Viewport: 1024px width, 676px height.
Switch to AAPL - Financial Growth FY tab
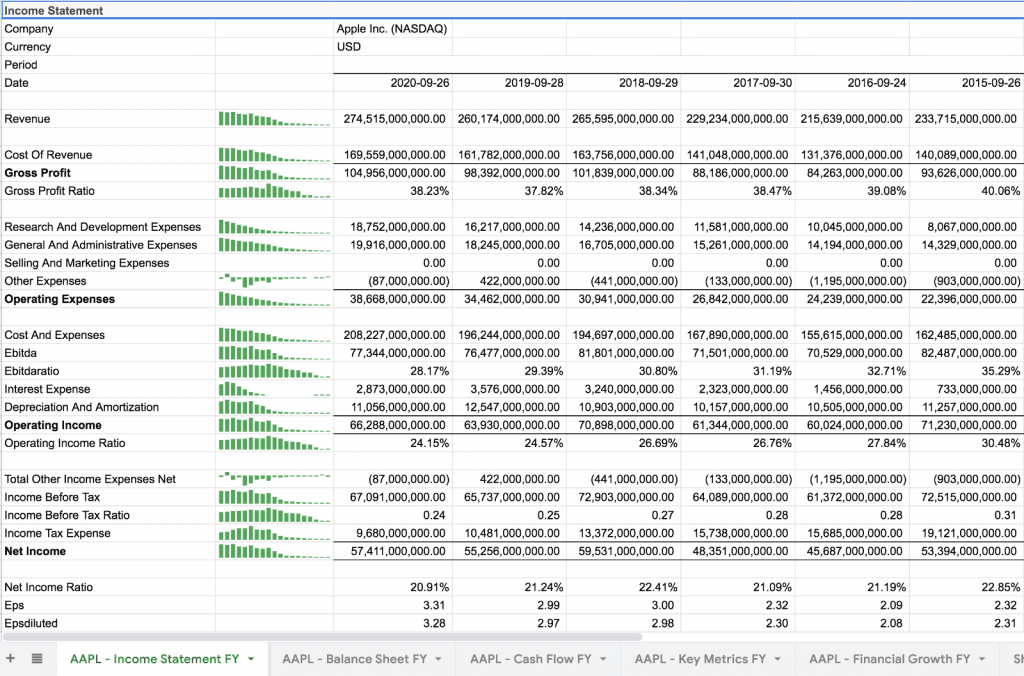click(x=889, y=659)
